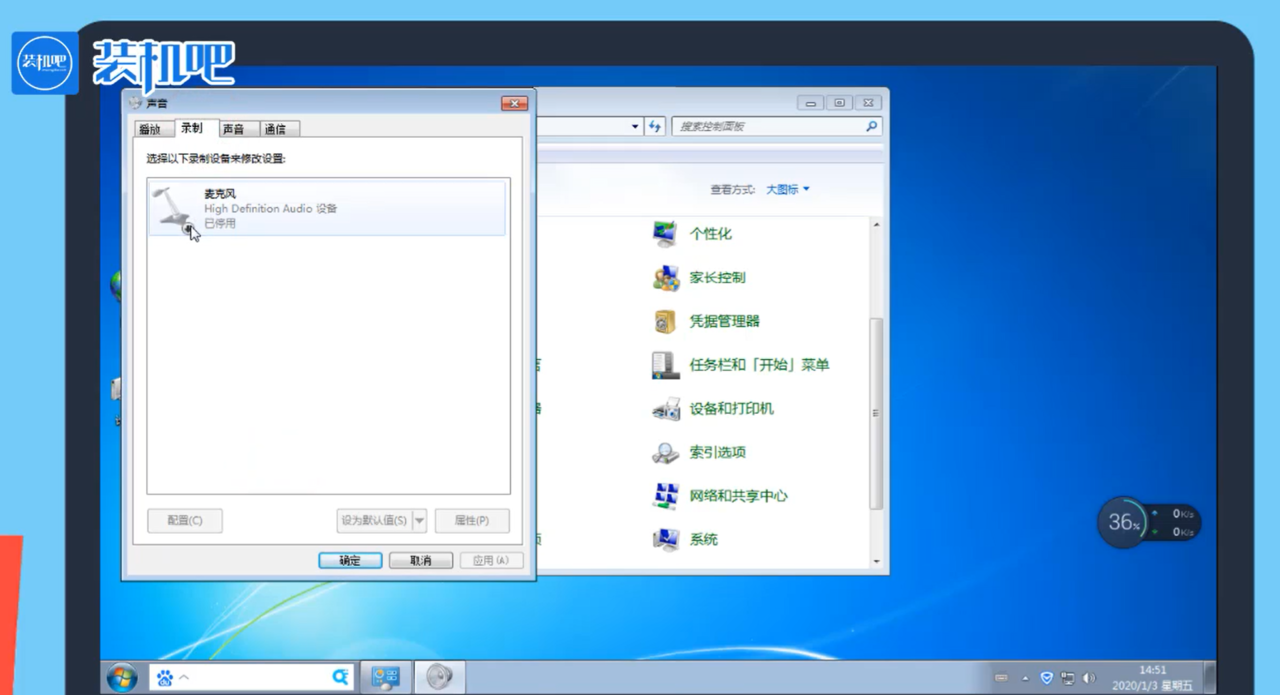Image resolution: width=1280 pixels, height=695 pixels.
Task: Click the keyboard input method tray icon
Action: pyautogui.click(x=1001, y=678)
